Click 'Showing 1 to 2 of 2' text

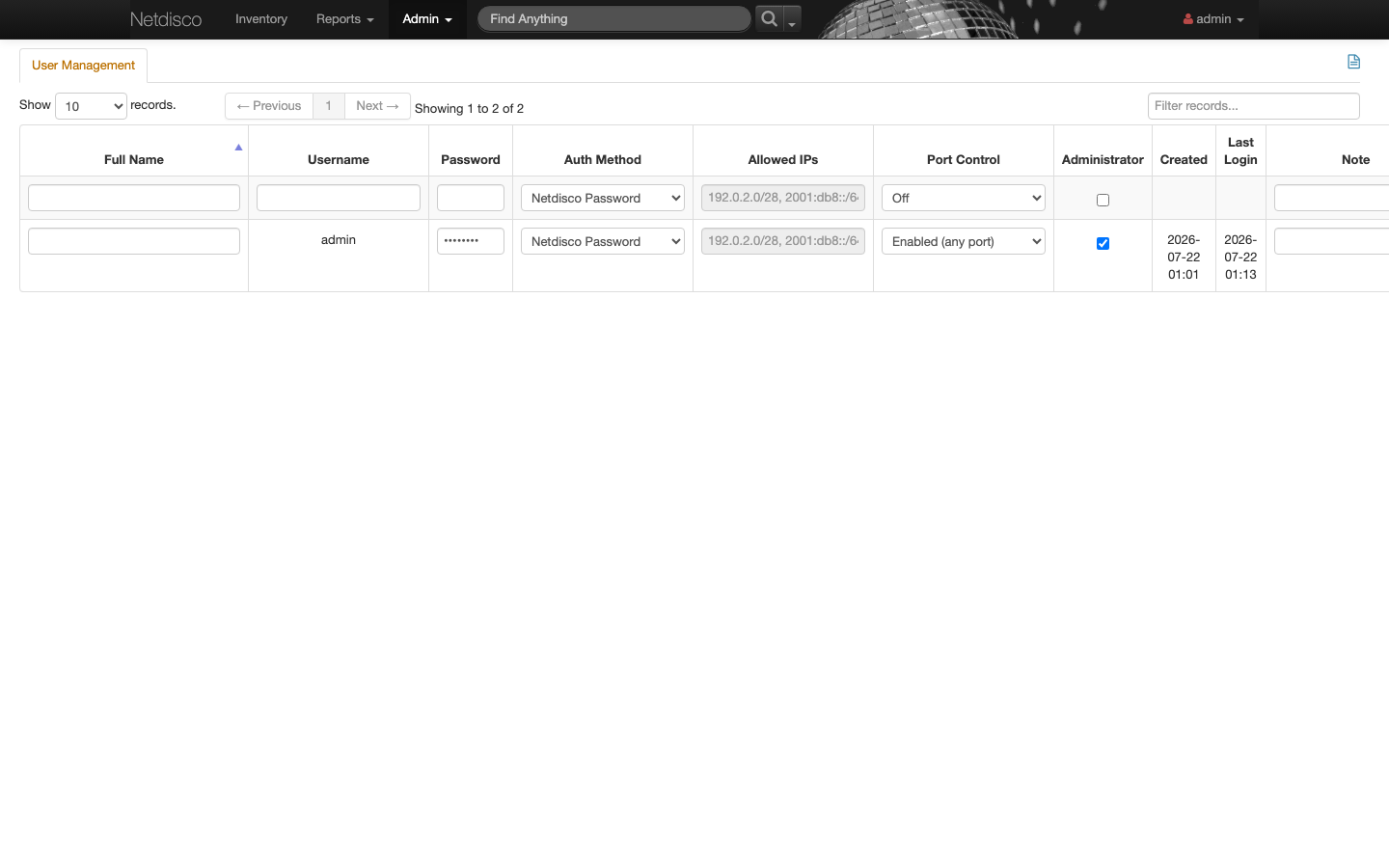(469, 109)
